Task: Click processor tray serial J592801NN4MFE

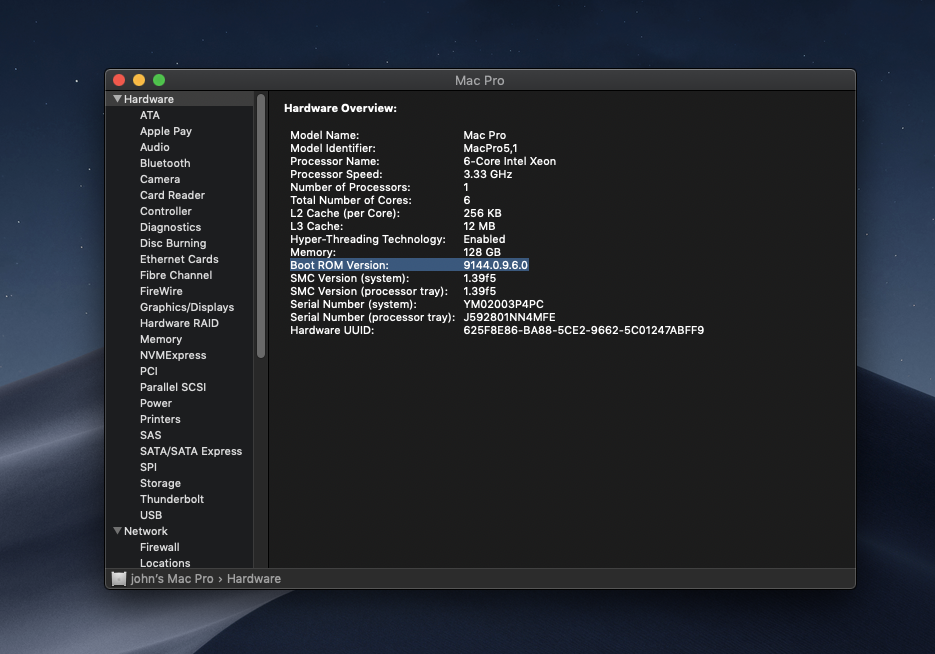Action: coord(509,317)
